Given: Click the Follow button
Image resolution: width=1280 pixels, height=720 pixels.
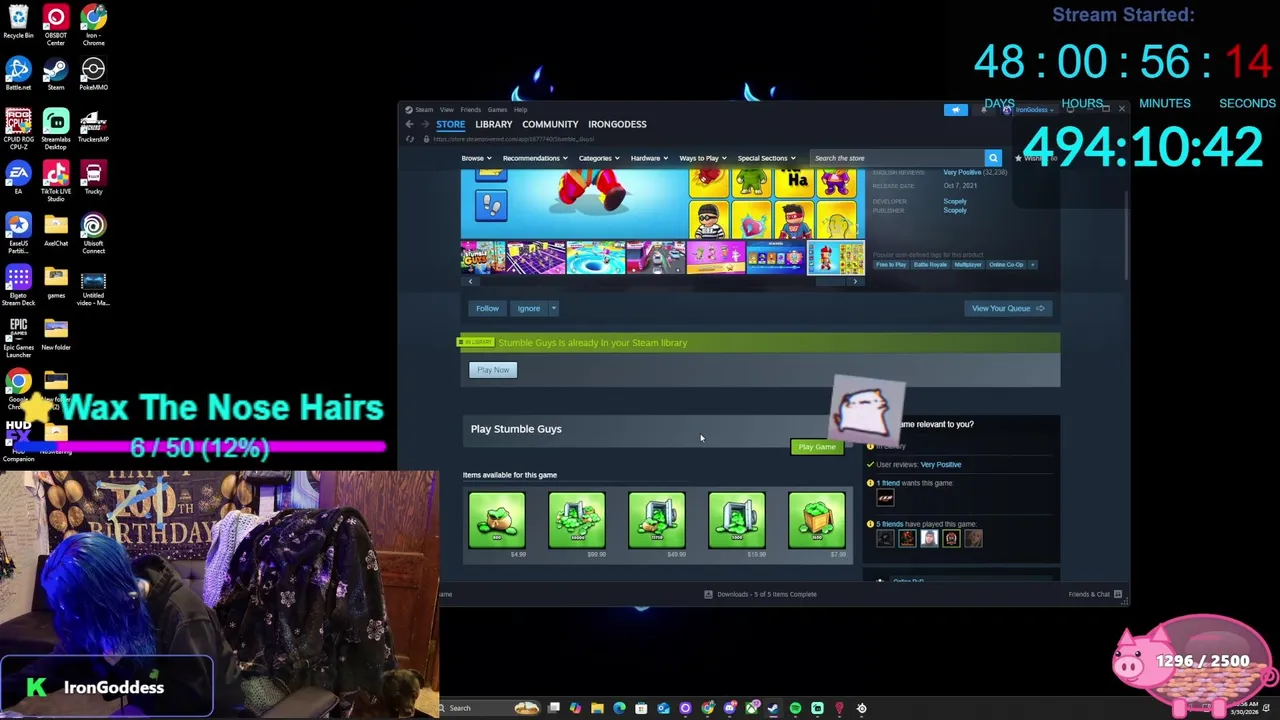Looking at the screenshot, I should (487, 308).
